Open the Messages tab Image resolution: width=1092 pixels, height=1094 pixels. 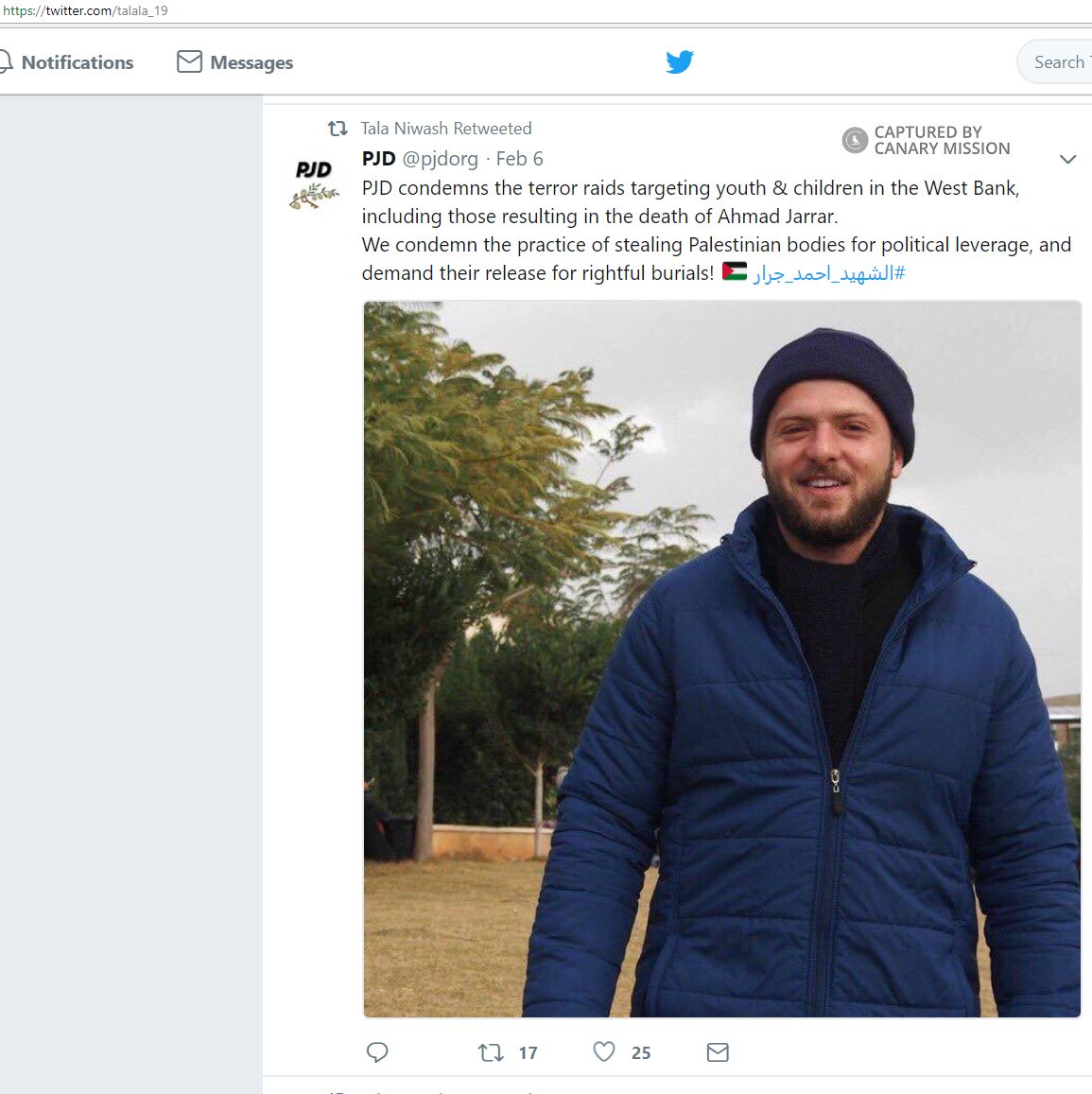pos(251,63)
